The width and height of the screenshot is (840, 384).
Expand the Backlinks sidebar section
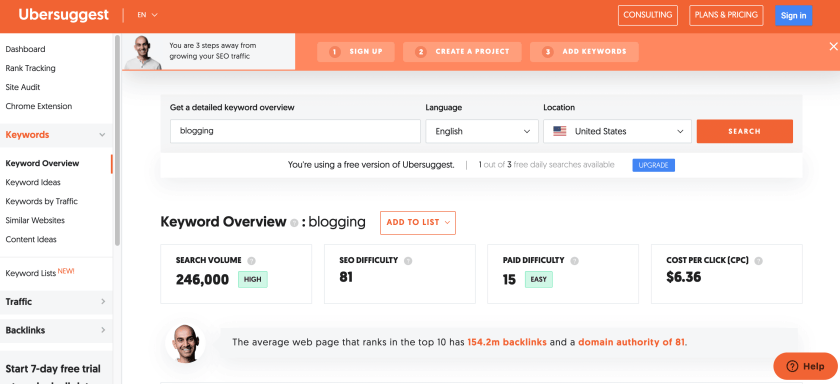pyautogui.click(x=56, y=330)
